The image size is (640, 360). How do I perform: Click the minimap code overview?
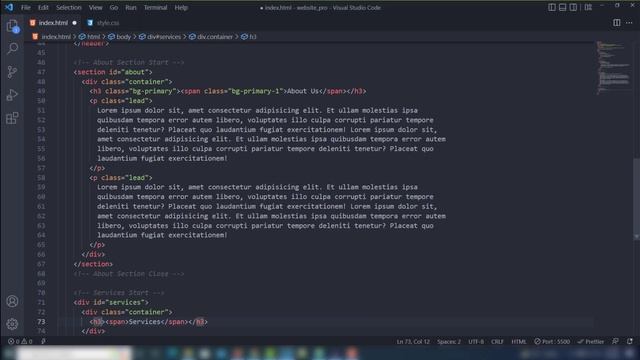tap(613, 67)
